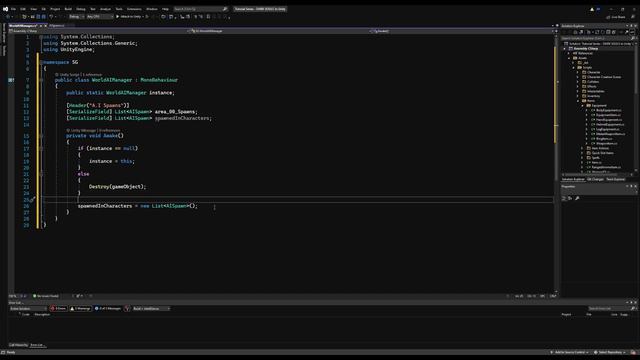
Task: Click the screwdriver quick actions icon on line 25
Action: 33,200
